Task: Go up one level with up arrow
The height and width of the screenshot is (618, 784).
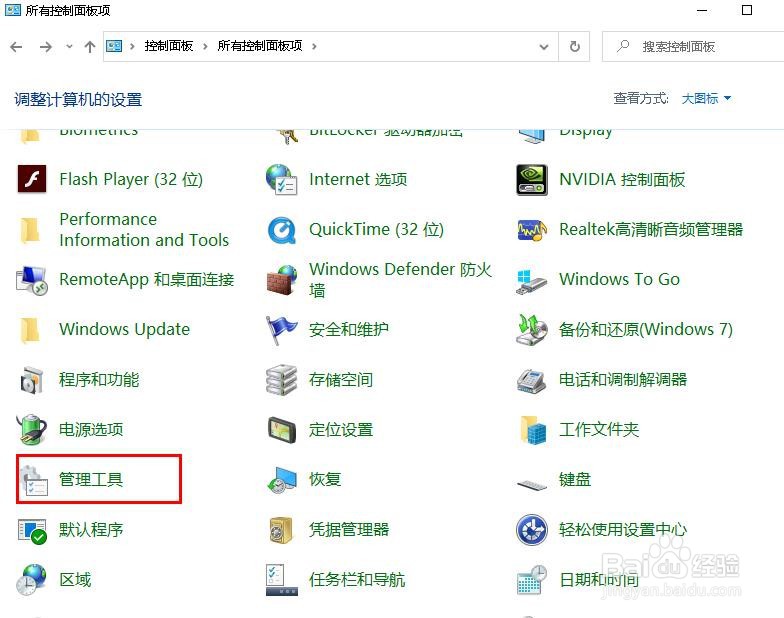Action: [90, 47]
